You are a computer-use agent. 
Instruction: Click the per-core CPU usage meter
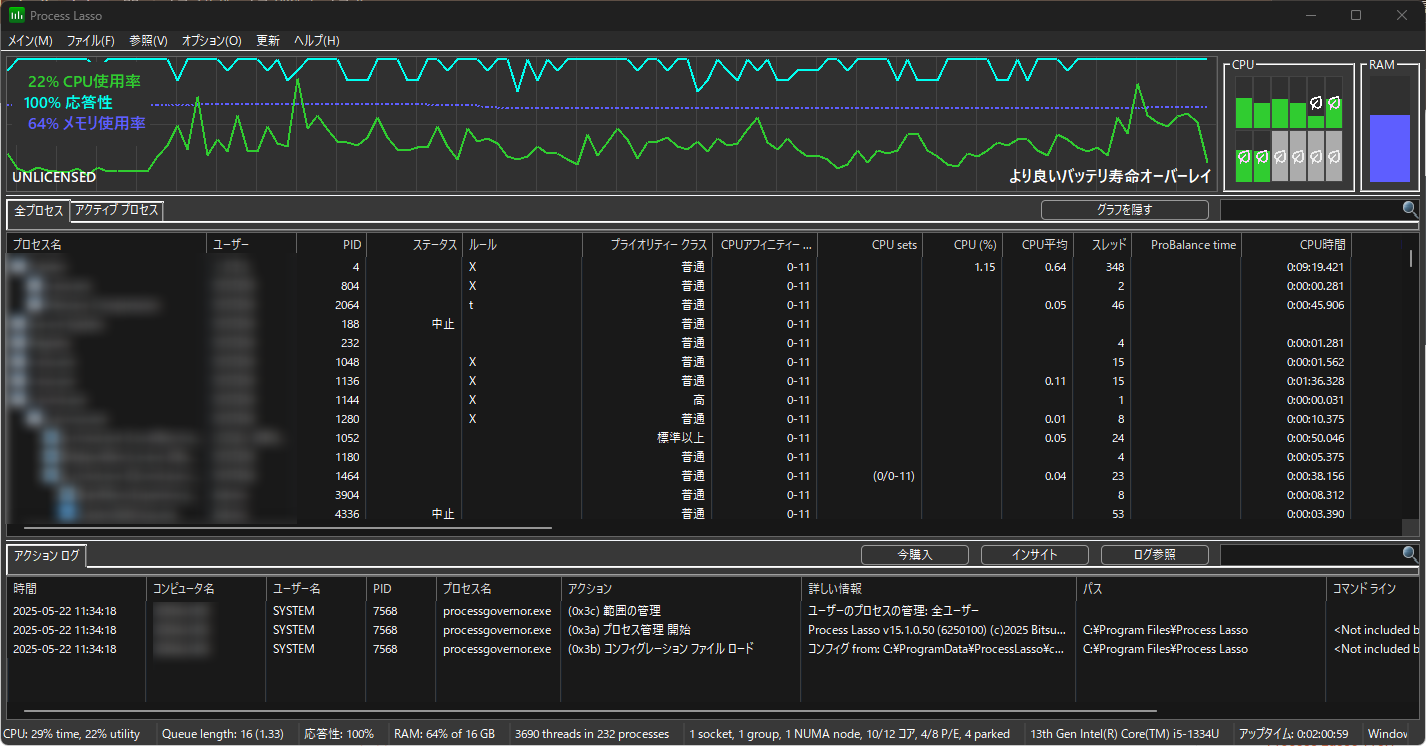pyautogui.click(x=1289, y=129)
